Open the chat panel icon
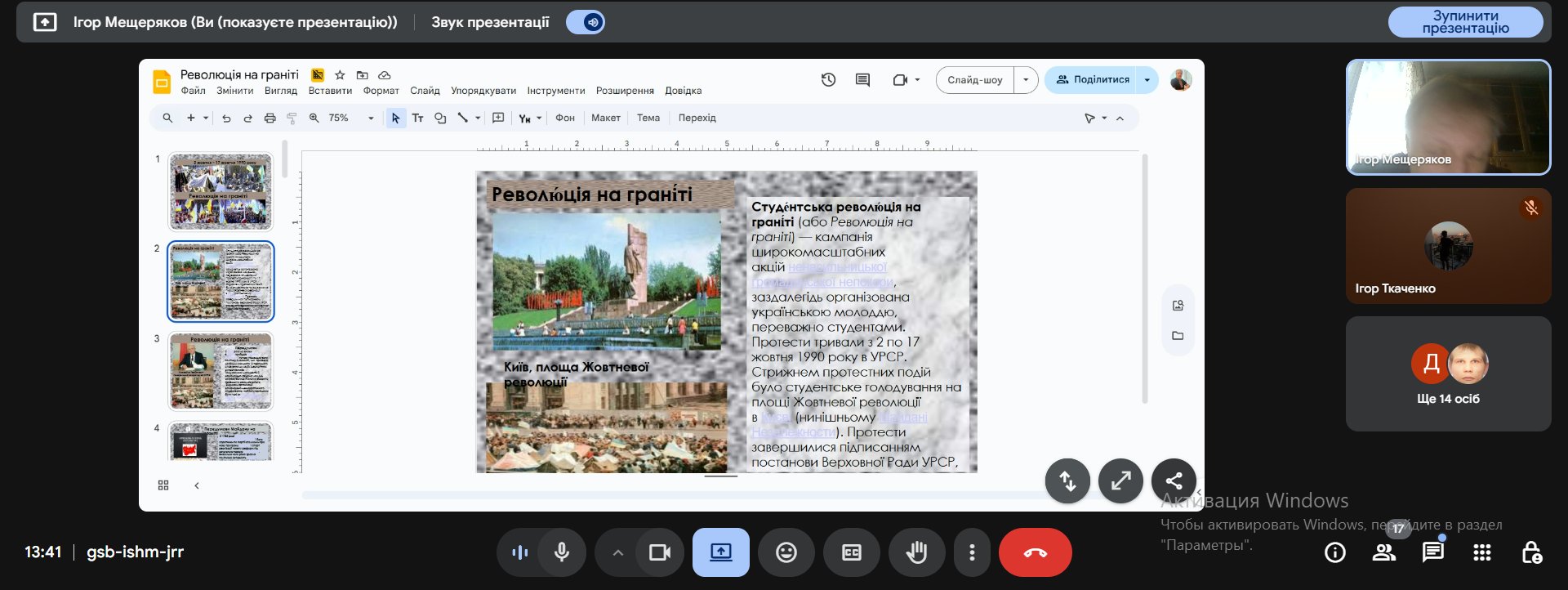The width and height of the screenshot is (1568, 590). point(1432,552)
